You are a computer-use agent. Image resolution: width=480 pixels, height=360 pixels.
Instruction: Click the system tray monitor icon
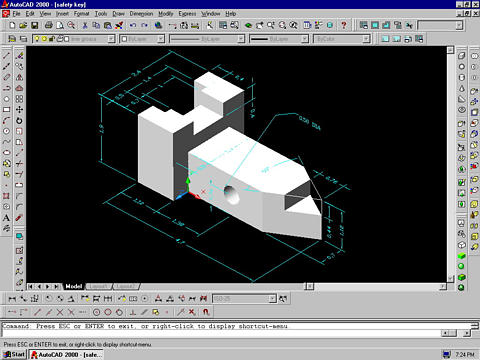[446, 354]
